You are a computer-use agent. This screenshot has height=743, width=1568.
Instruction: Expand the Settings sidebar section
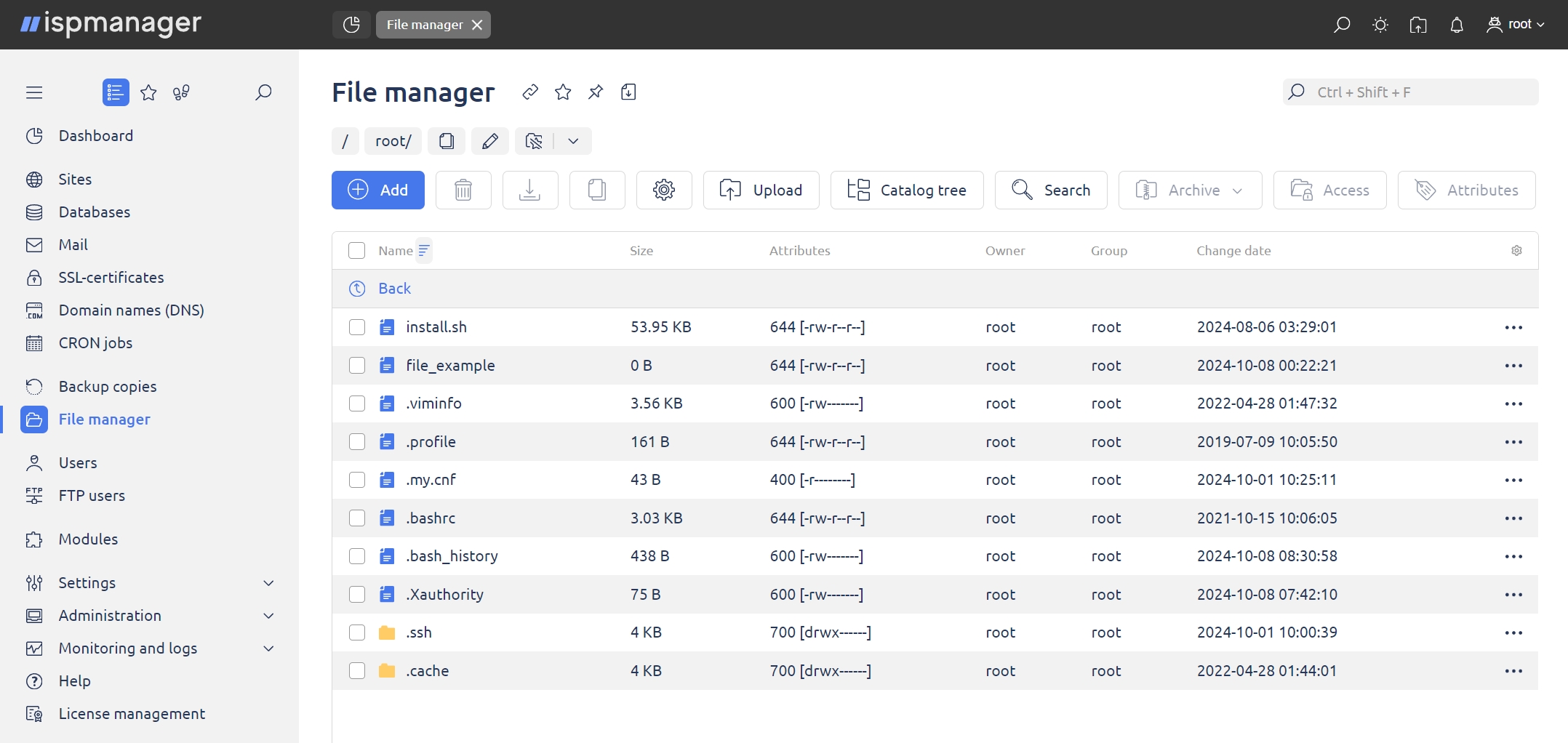pyautogui.click(x=268, y=583)
